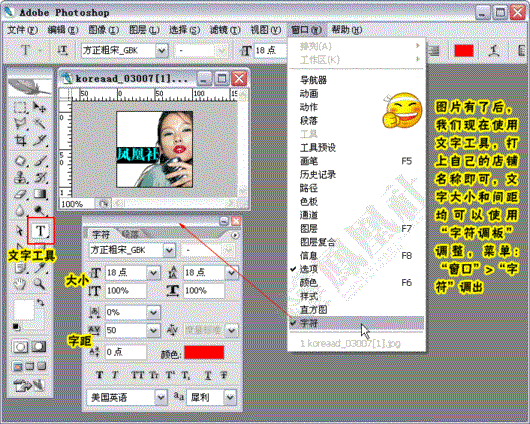
Task: Select the Healing Brush tool
Action: point(20,161)
